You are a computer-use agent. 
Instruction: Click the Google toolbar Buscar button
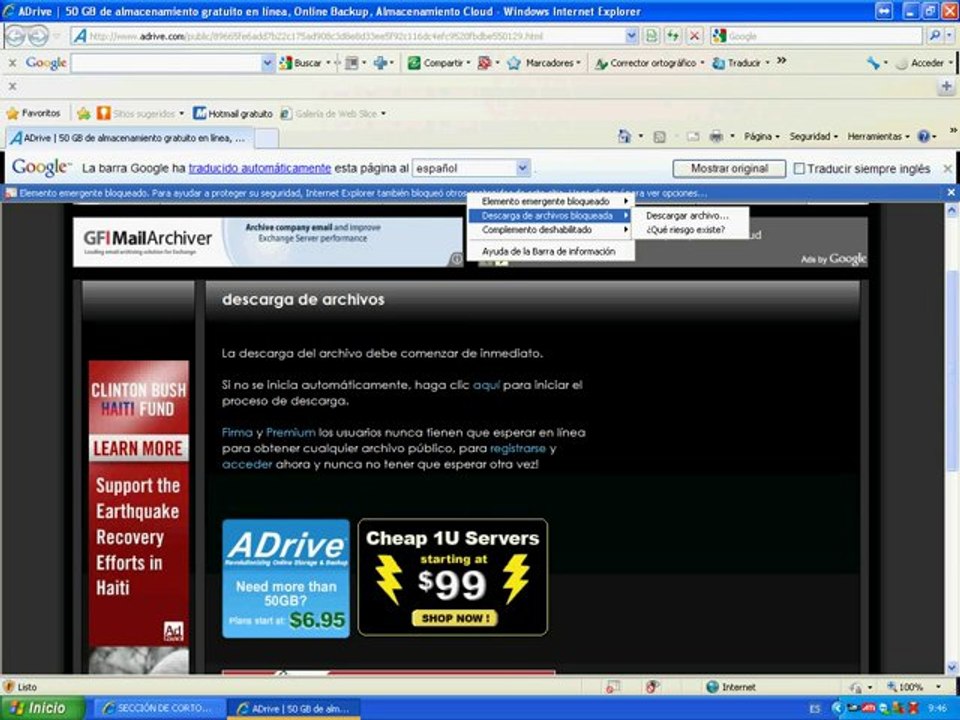coord(301,62)
